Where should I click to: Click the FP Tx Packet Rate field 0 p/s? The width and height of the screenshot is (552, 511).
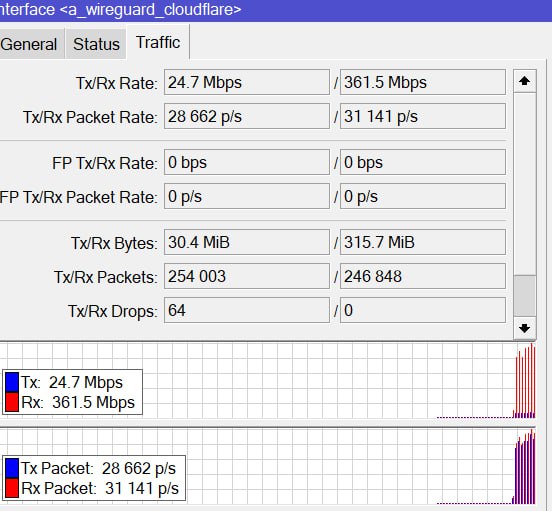click(247, 196)
